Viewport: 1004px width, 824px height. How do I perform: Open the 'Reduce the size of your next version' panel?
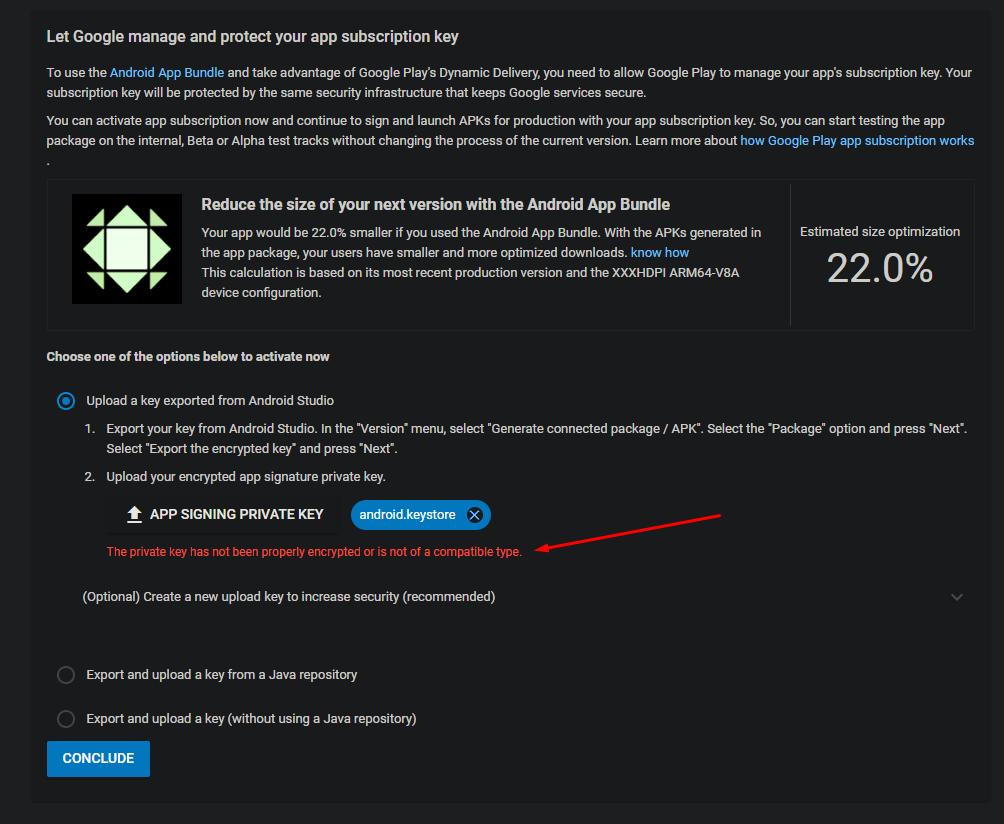click(435, 203)
